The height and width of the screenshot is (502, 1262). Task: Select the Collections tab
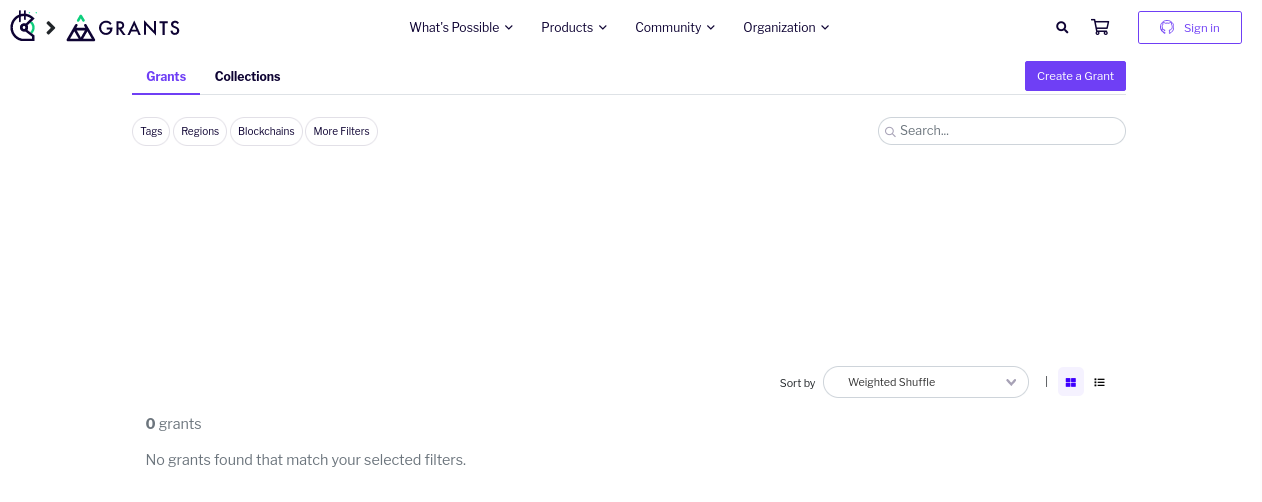click(247, 77)
